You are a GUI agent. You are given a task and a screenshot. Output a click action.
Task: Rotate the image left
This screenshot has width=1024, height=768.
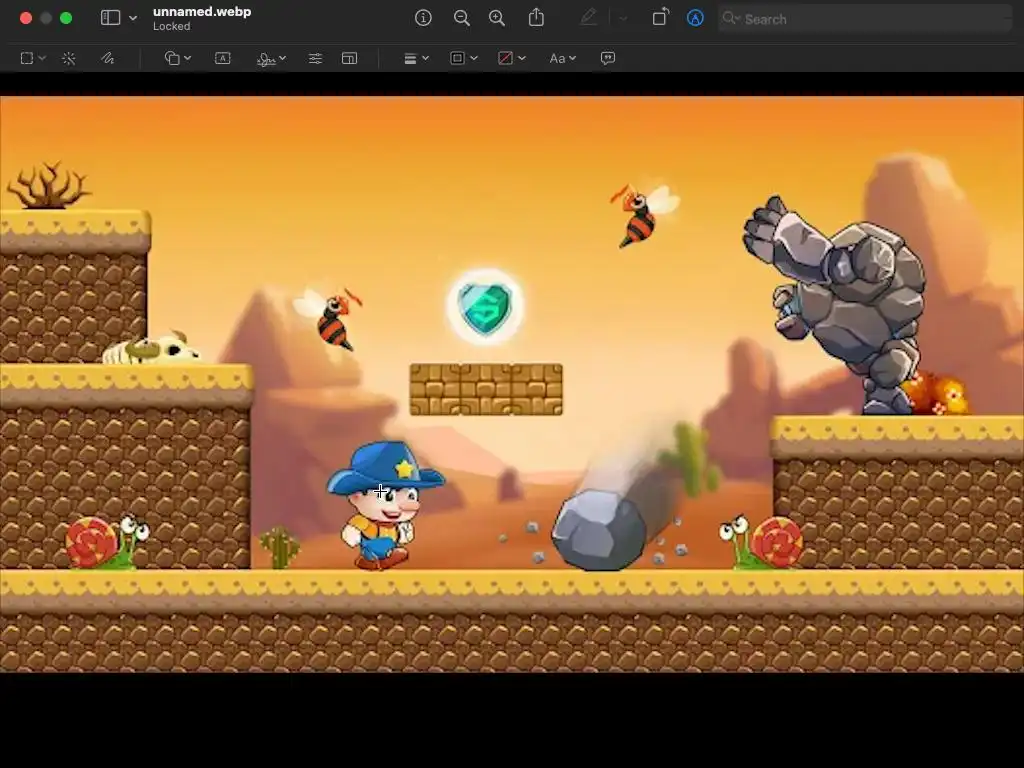point(661,17)
